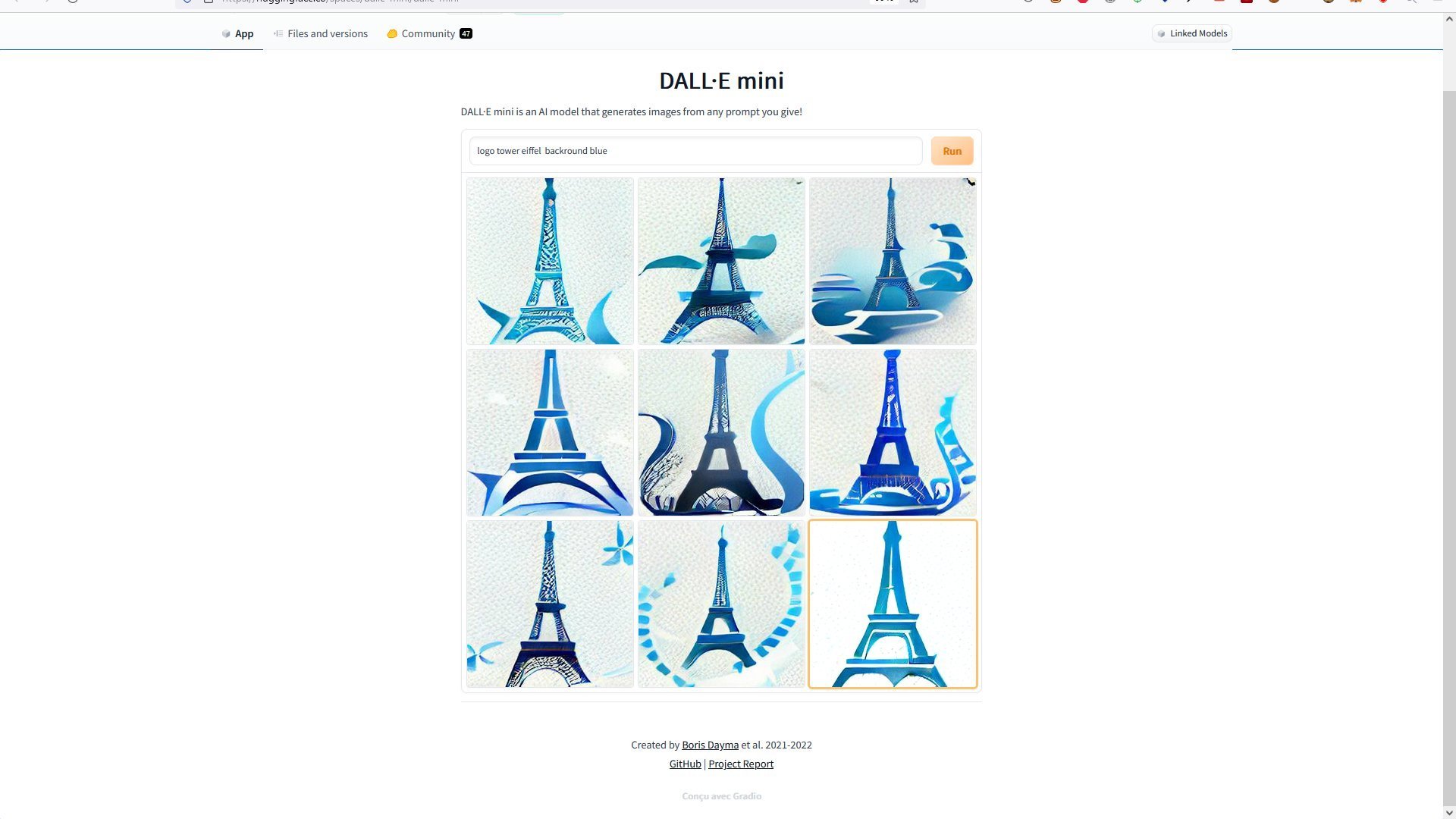This screenshot has width=1456, height=819.
Task: Open the Boris Dayma link
Action: (x=710, y=745)
